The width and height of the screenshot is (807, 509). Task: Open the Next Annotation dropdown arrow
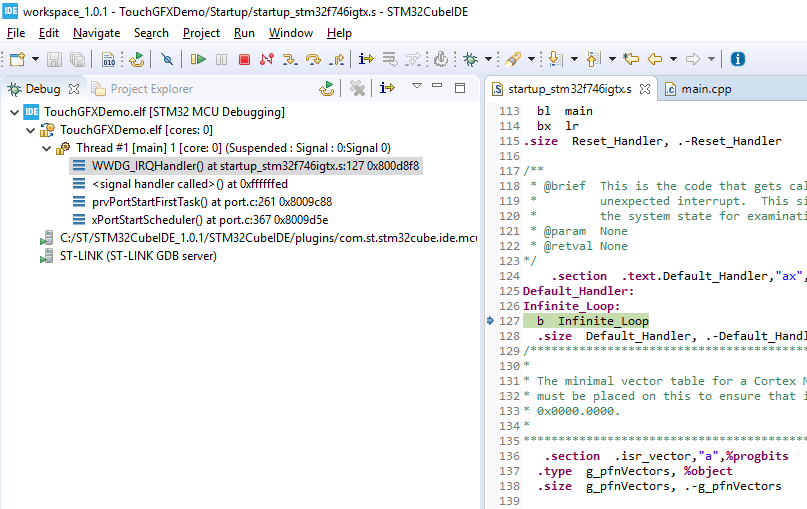[574, 59]
